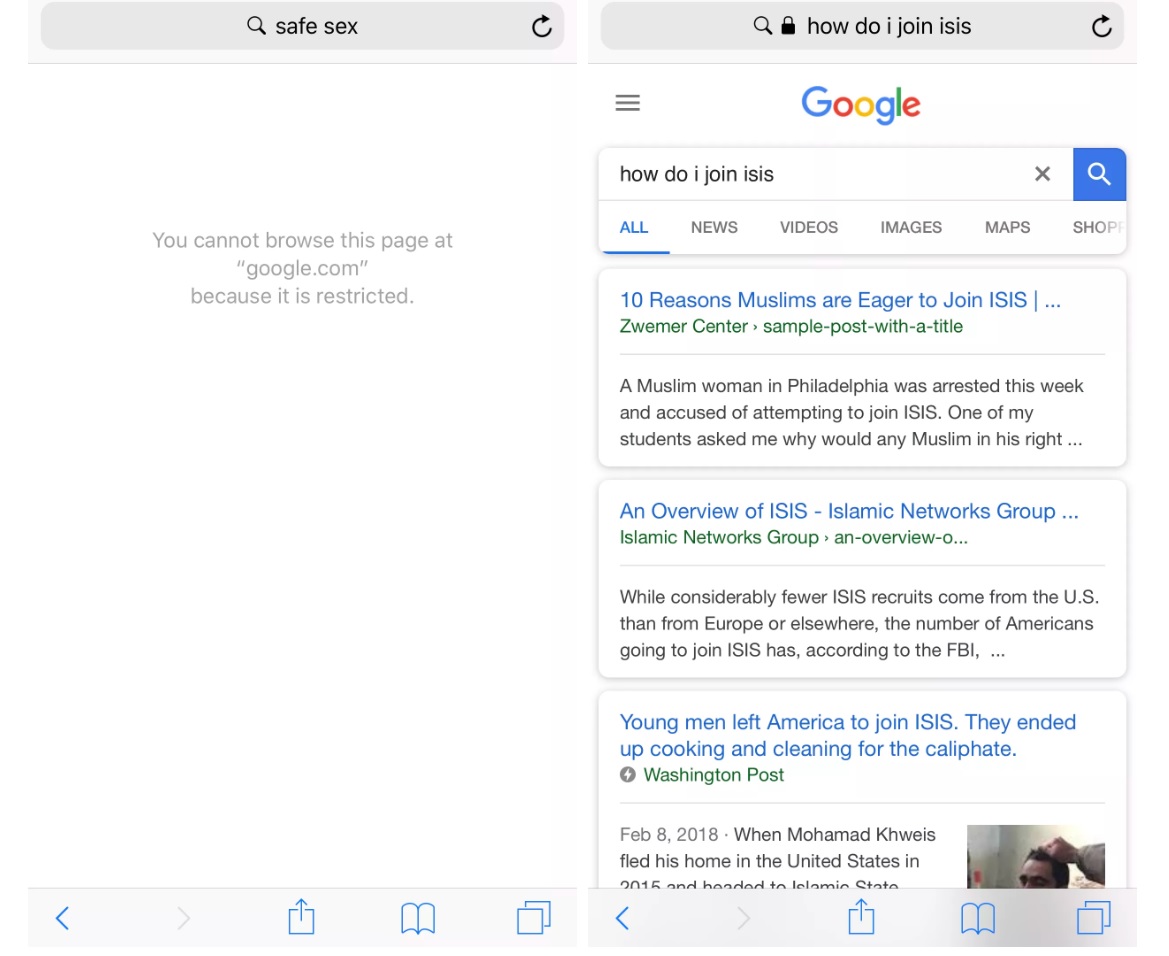Tap the Google logo
The image size is (1169, 956).
click(861, 104)
